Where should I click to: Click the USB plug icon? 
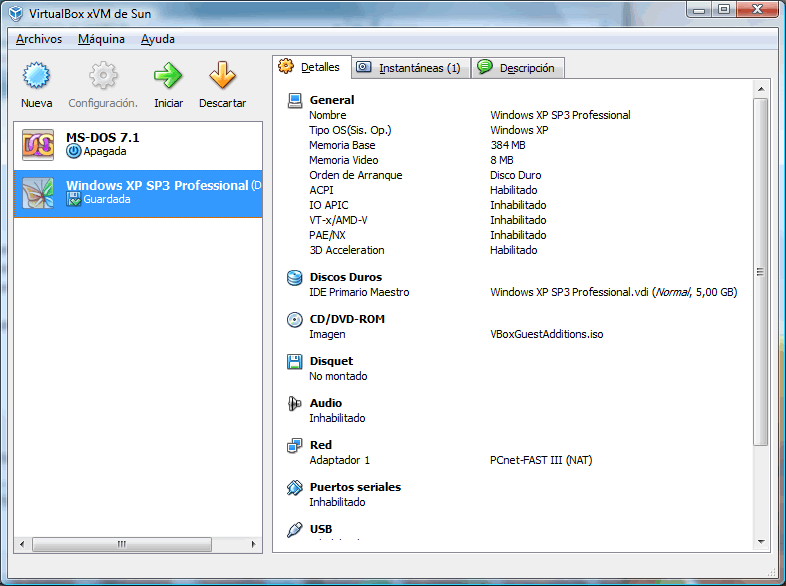295,529
